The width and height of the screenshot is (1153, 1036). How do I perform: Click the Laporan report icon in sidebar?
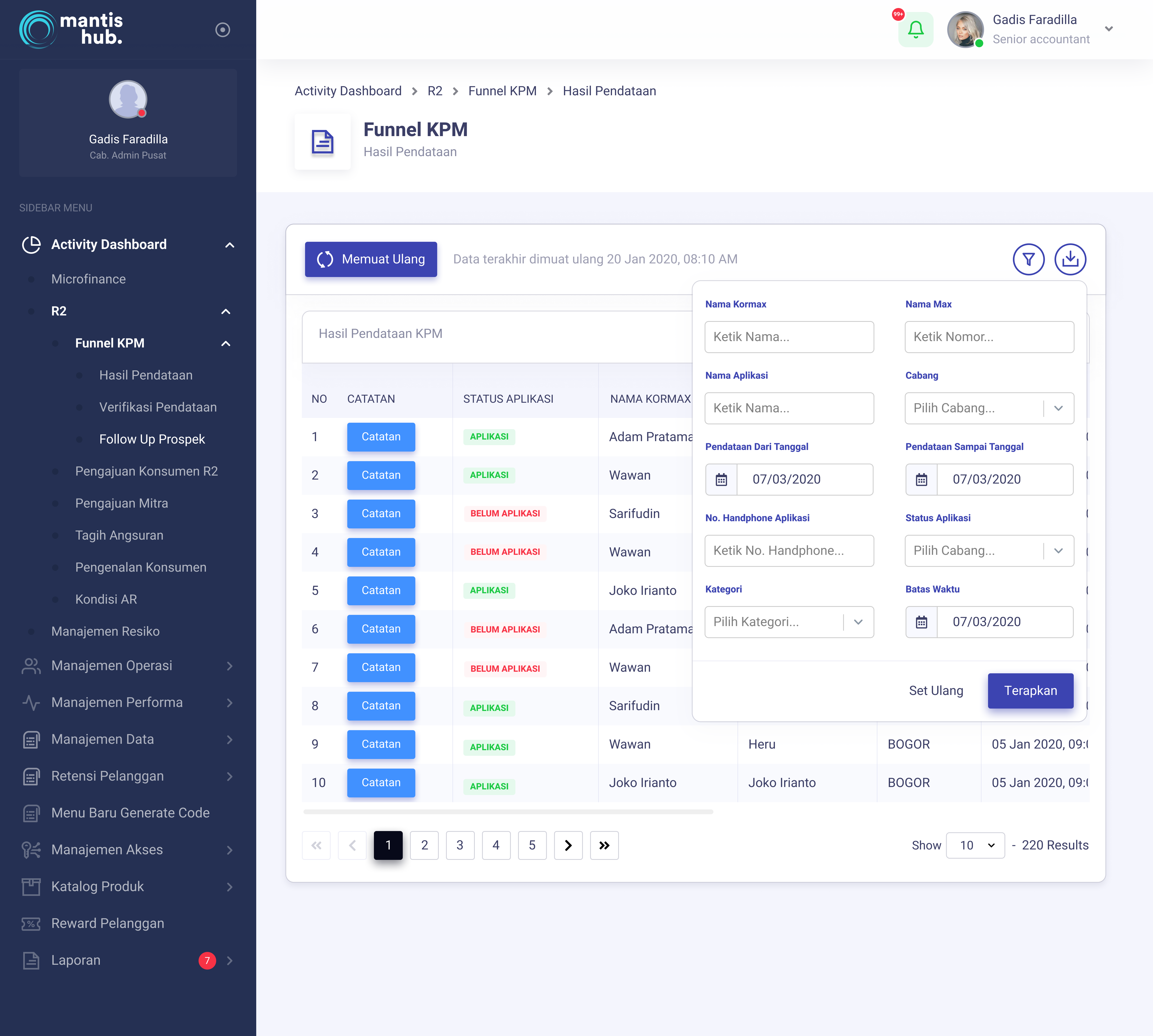[x=31, y=960]
